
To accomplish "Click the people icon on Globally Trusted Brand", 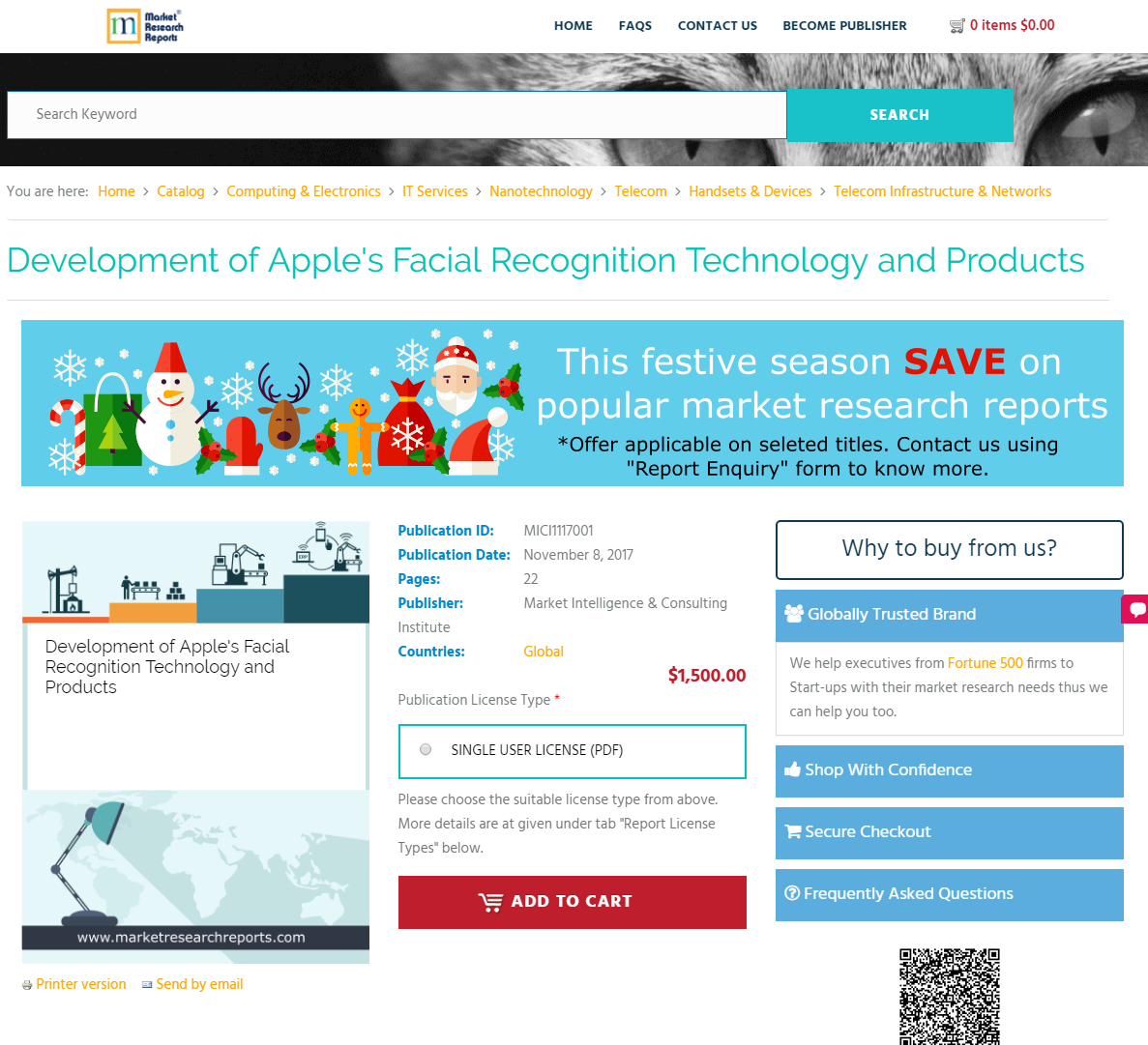I will click(794, 613).
